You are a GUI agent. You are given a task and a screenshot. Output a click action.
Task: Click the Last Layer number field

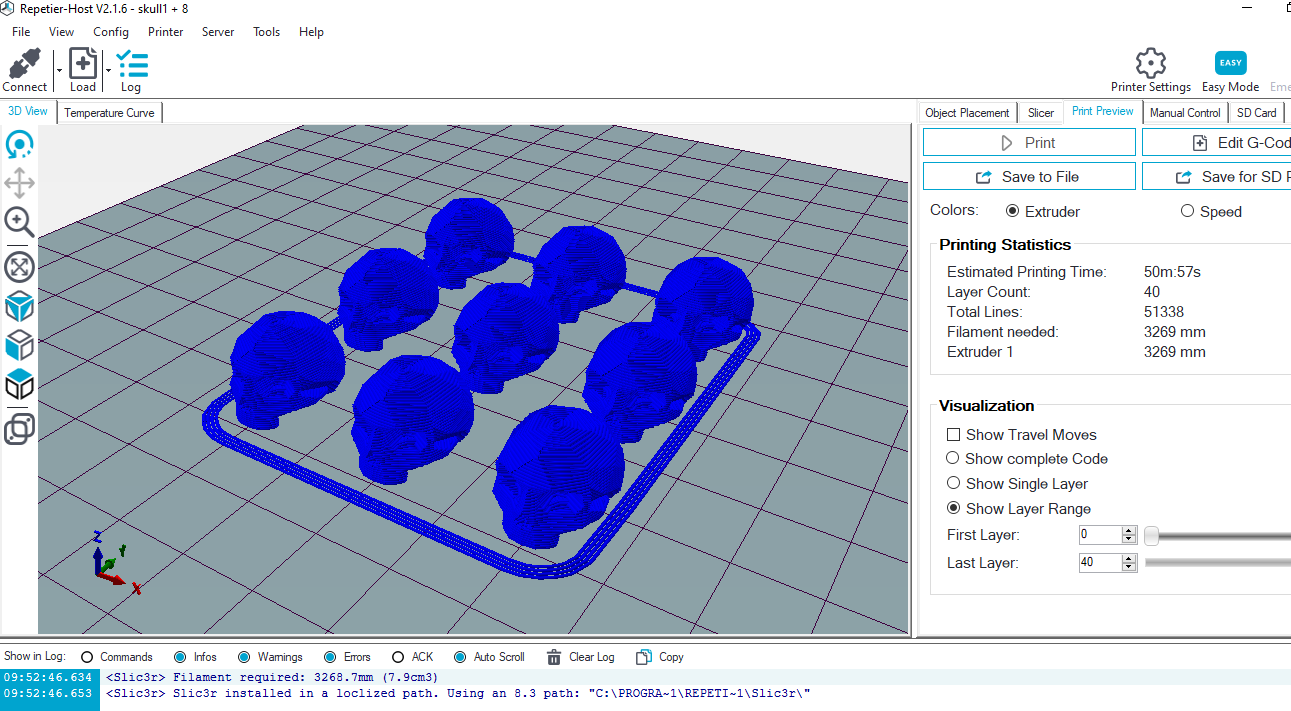coord(1100,563)
